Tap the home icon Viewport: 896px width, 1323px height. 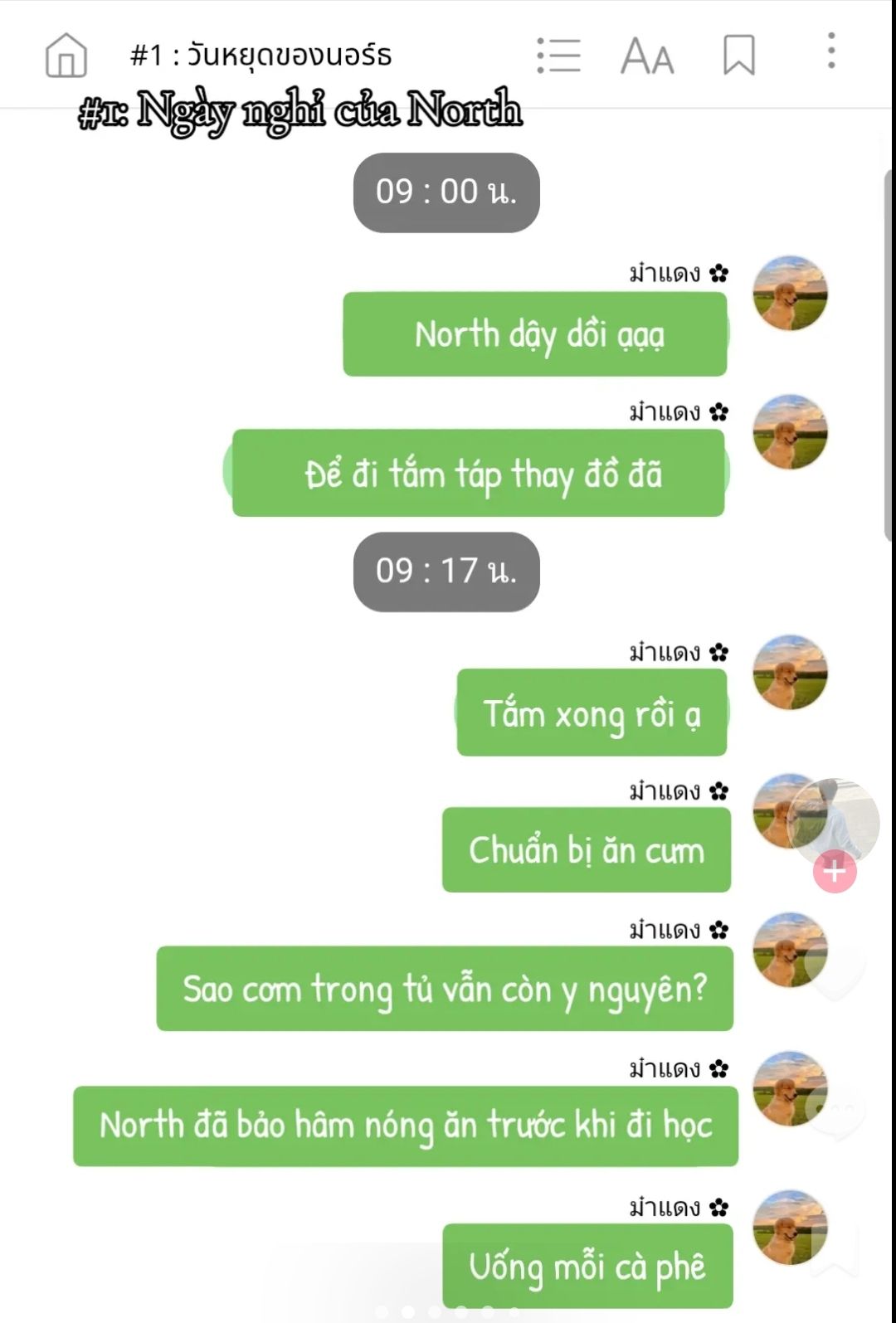(66, 56)
